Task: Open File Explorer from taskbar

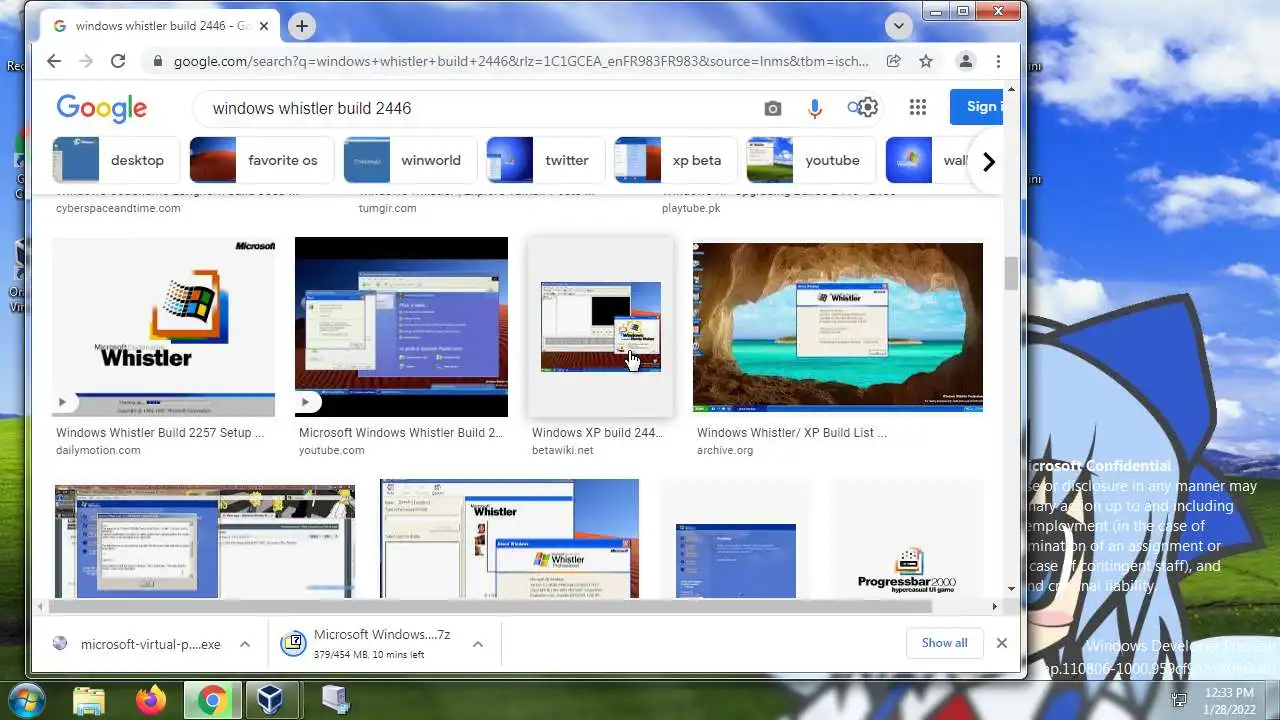Action: point(89,701)
